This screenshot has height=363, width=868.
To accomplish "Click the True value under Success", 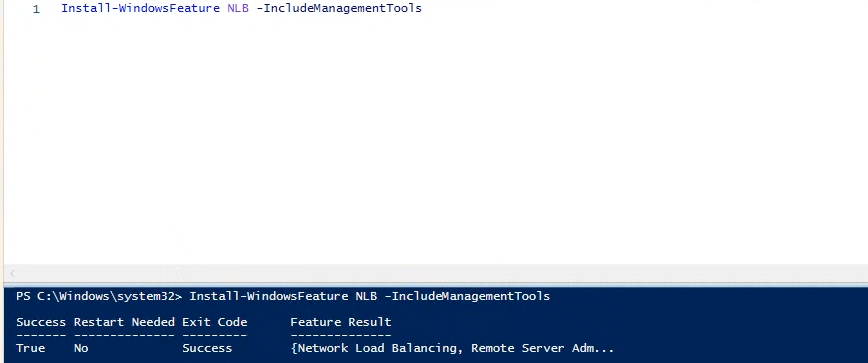I will tap(30, 348).
